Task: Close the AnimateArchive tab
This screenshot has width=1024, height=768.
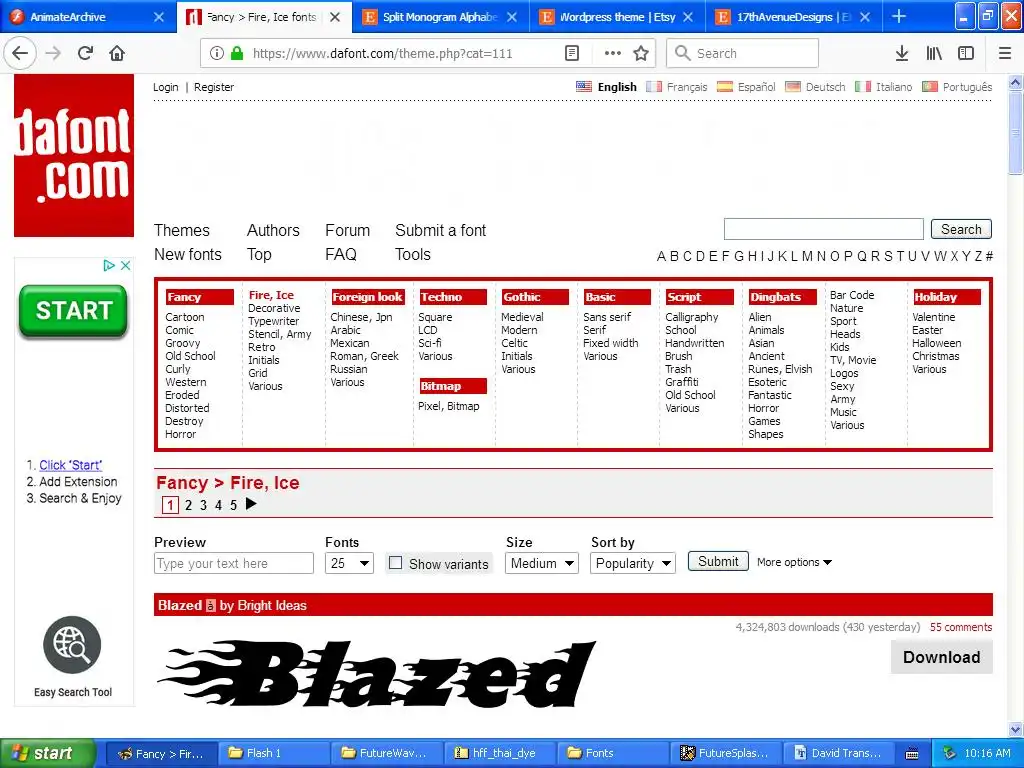Action: pyautogui.click(x=159, y=17)
